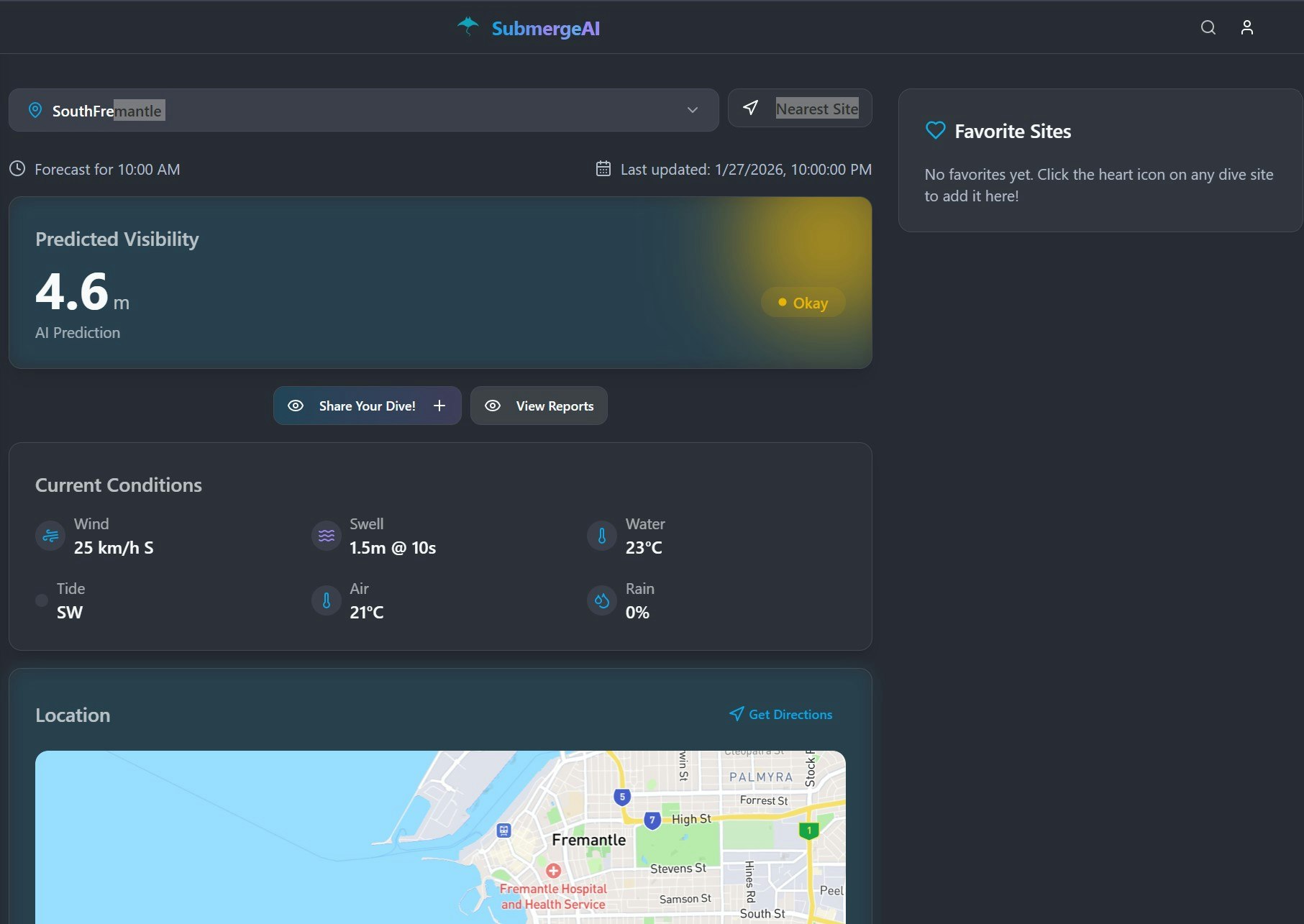
Task: Click the water temperature thermometer icon
Action: click(x=601, y=535)
